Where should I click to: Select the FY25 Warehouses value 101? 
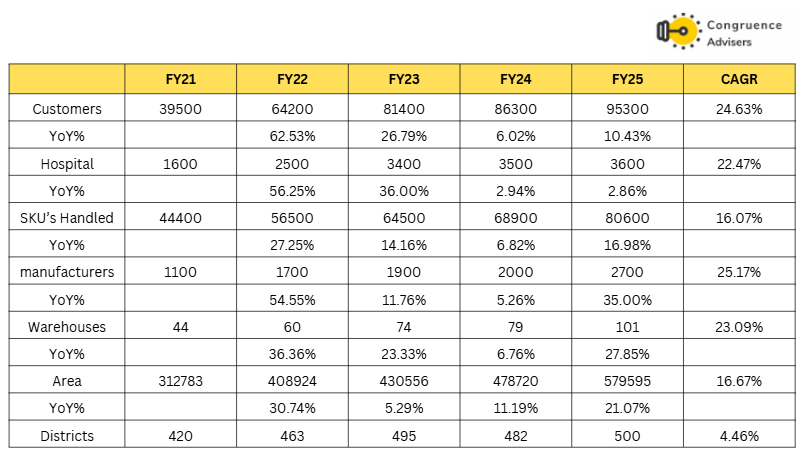[627, 326]
